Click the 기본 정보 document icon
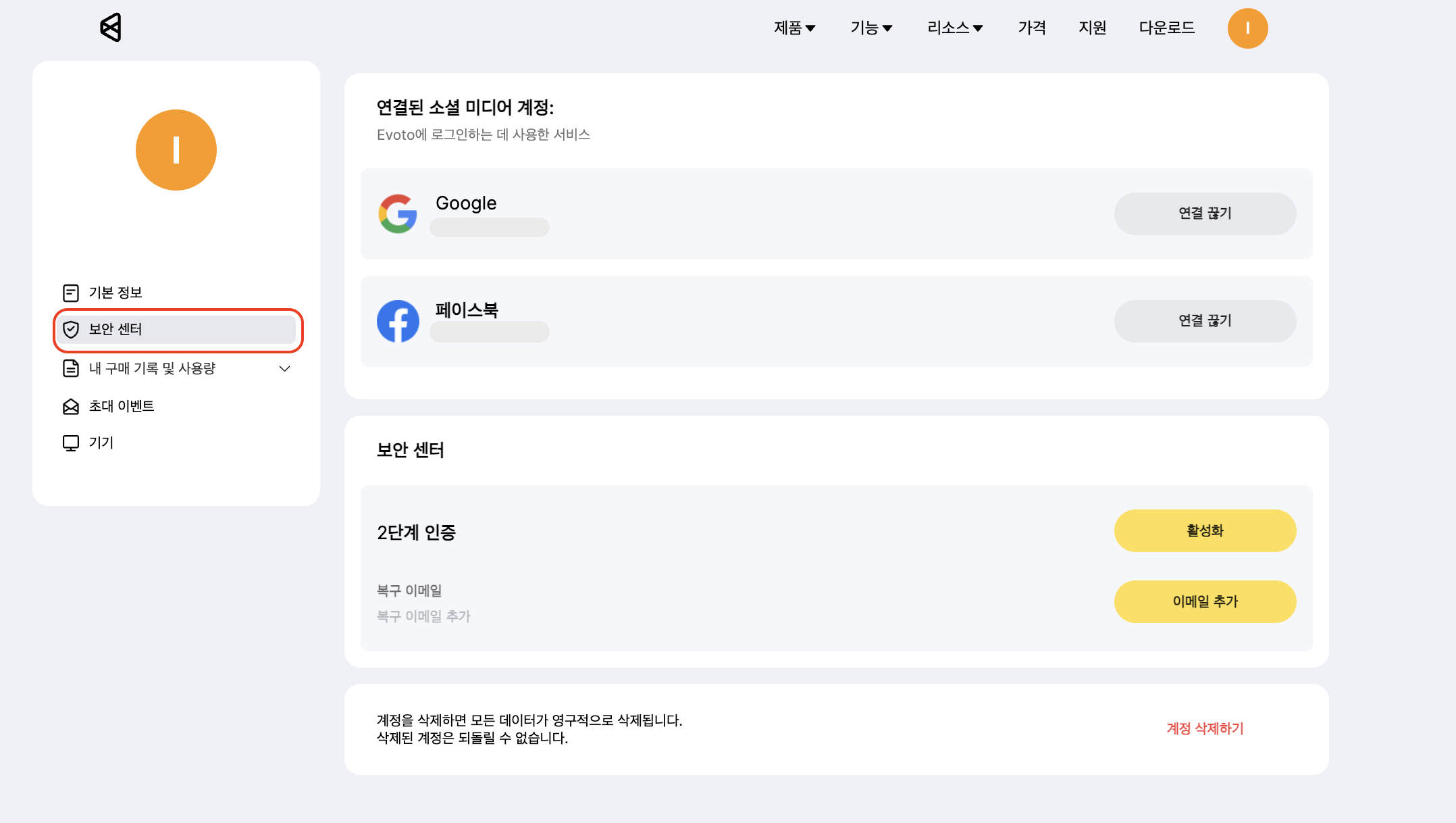Viewport: 1456px width, 823px height. click(x=71, y=293)
